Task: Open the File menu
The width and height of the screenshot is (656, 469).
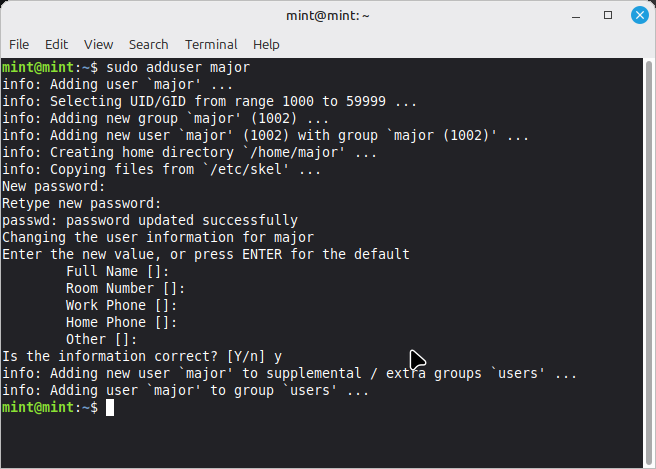Action: click(19, 44)
